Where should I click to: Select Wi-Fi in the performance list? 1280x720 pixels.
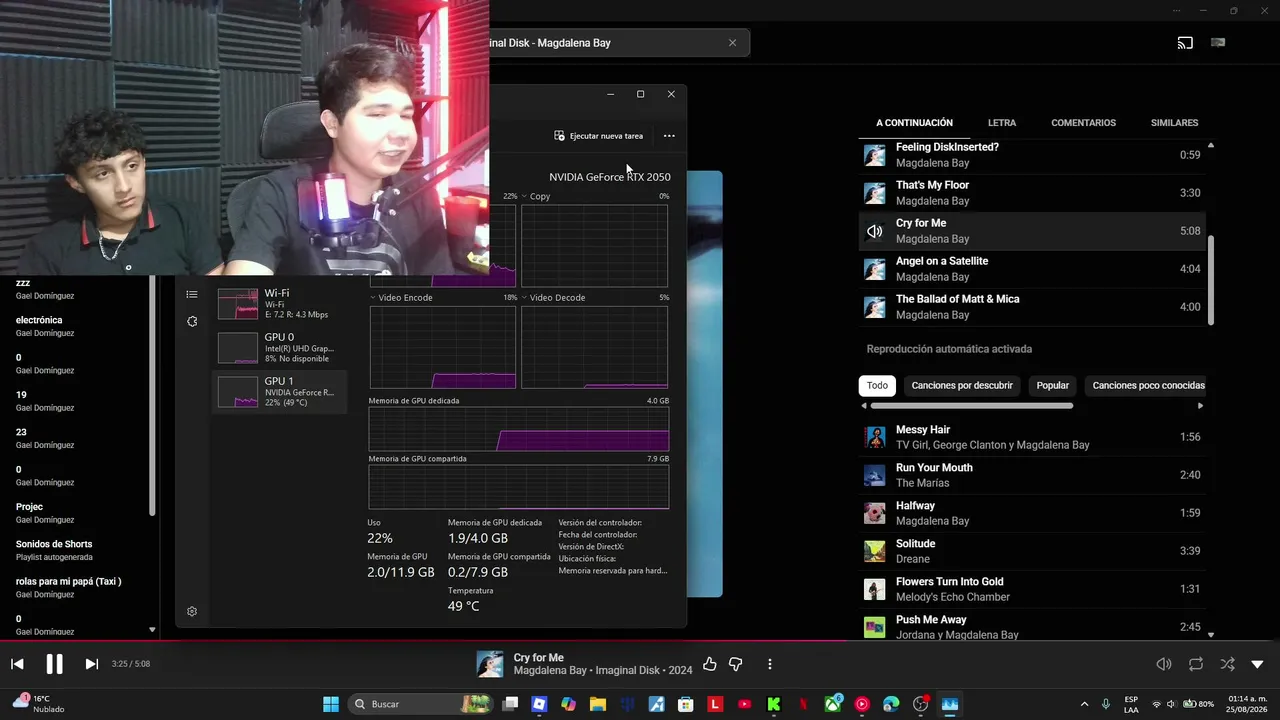pos(279,304)
